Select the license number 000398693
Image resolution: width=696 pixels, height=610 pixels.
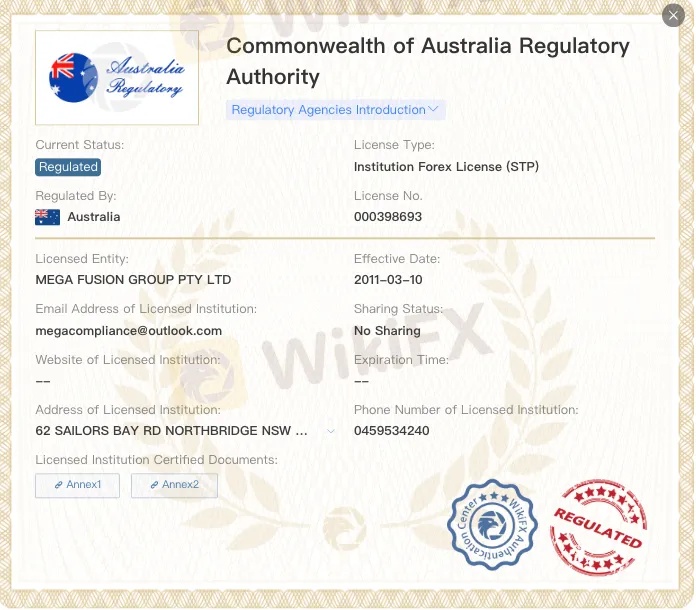coord(388,217)
